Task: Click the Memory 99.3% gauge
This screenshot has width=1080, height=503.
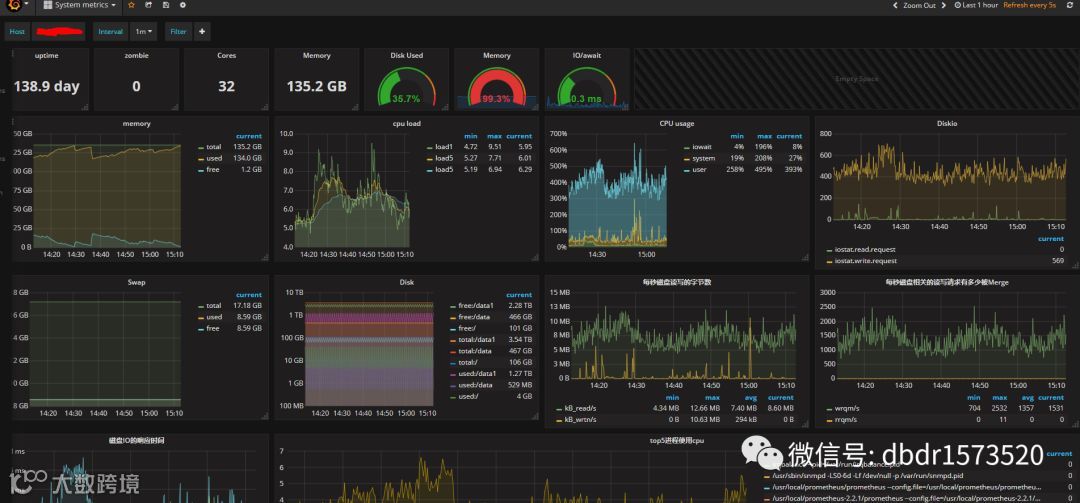Action: [497, 86]
